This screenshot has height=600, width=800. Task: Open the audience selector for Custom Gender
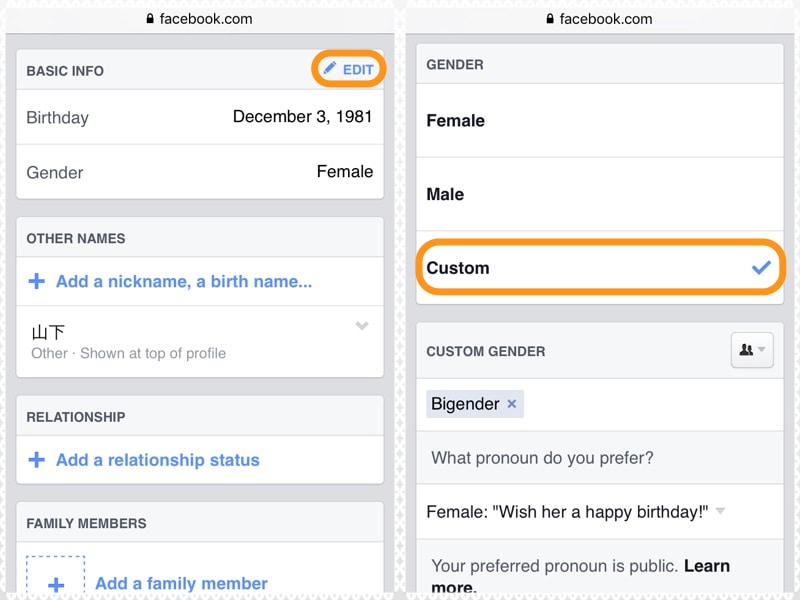coord(751,350)
